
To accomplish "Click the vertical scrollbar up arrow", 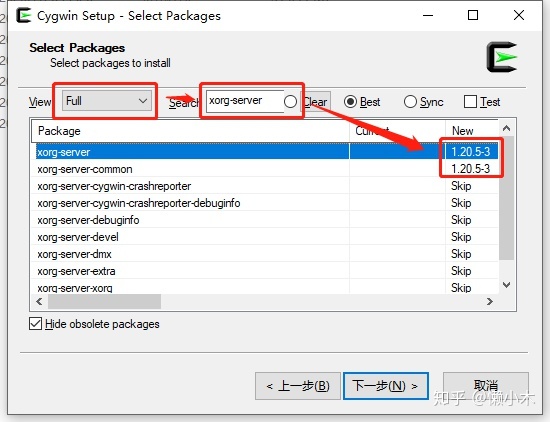I will coord(507,128).
